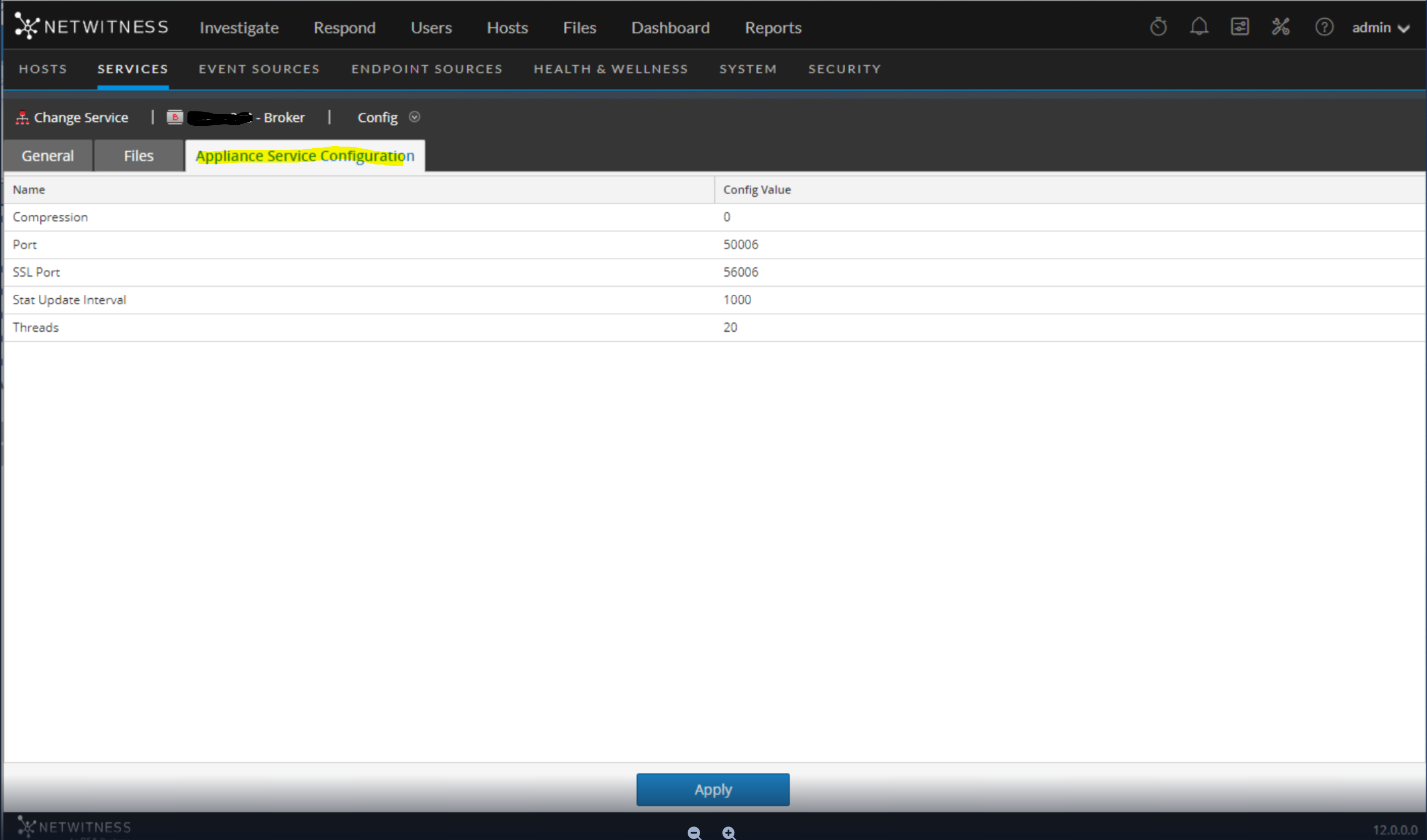Click the zoom out magnifier icon
Image resolution: width=1427 pixels, height=840 pixels.
coord(694,833)
